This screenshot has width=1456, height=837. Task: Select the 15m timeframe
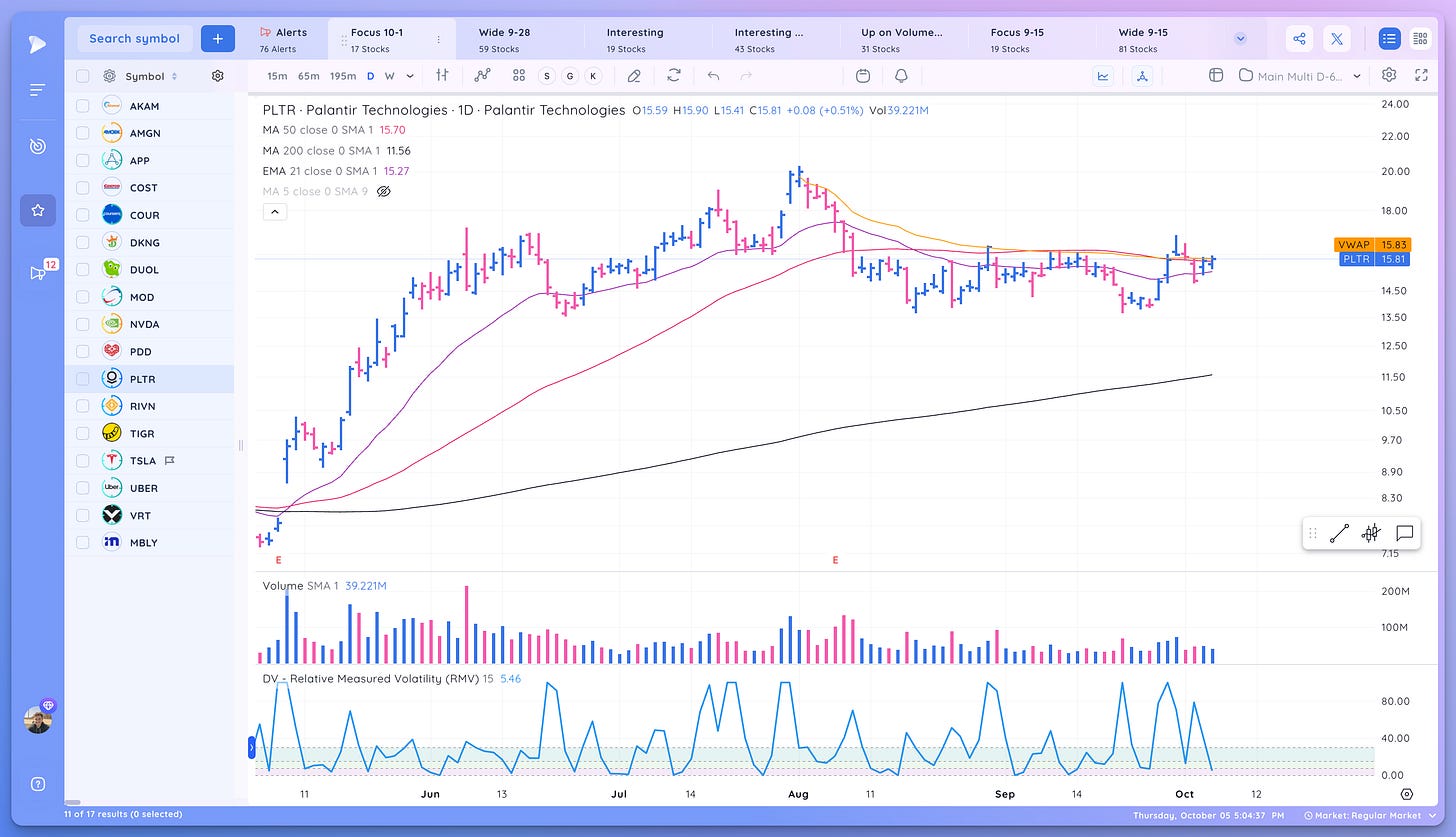point(277,75)
